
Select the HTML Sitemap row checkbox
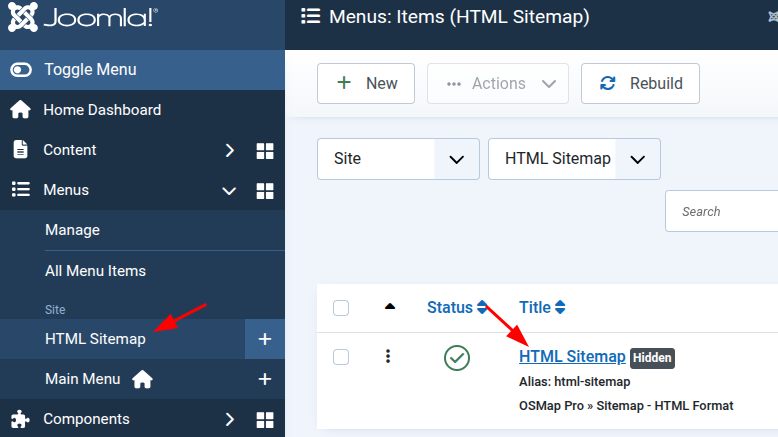341,357
